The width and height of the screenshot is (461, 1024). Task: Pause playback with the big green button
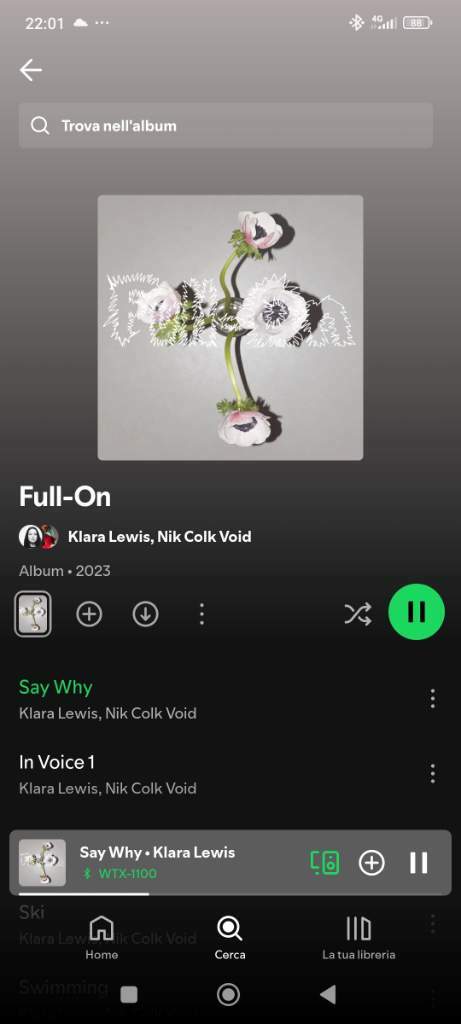click(x=417, y=612)
